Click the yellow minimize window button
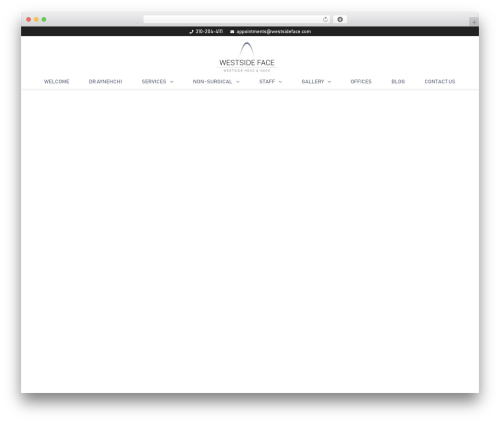The image size is (500, 423). [x=36, y=19]
